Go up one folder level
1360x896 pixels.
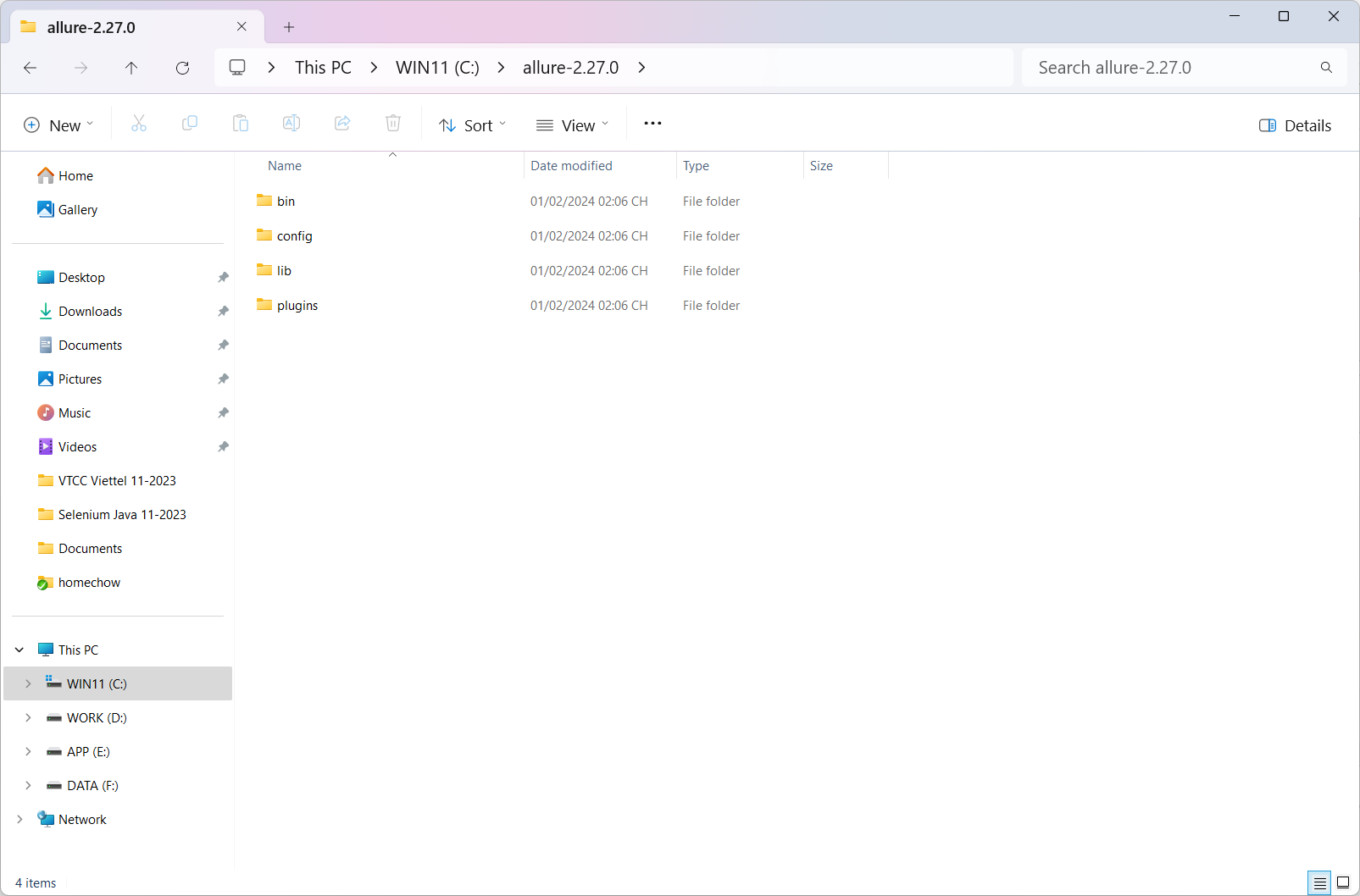pyautogui.click(x=131, y=68)
